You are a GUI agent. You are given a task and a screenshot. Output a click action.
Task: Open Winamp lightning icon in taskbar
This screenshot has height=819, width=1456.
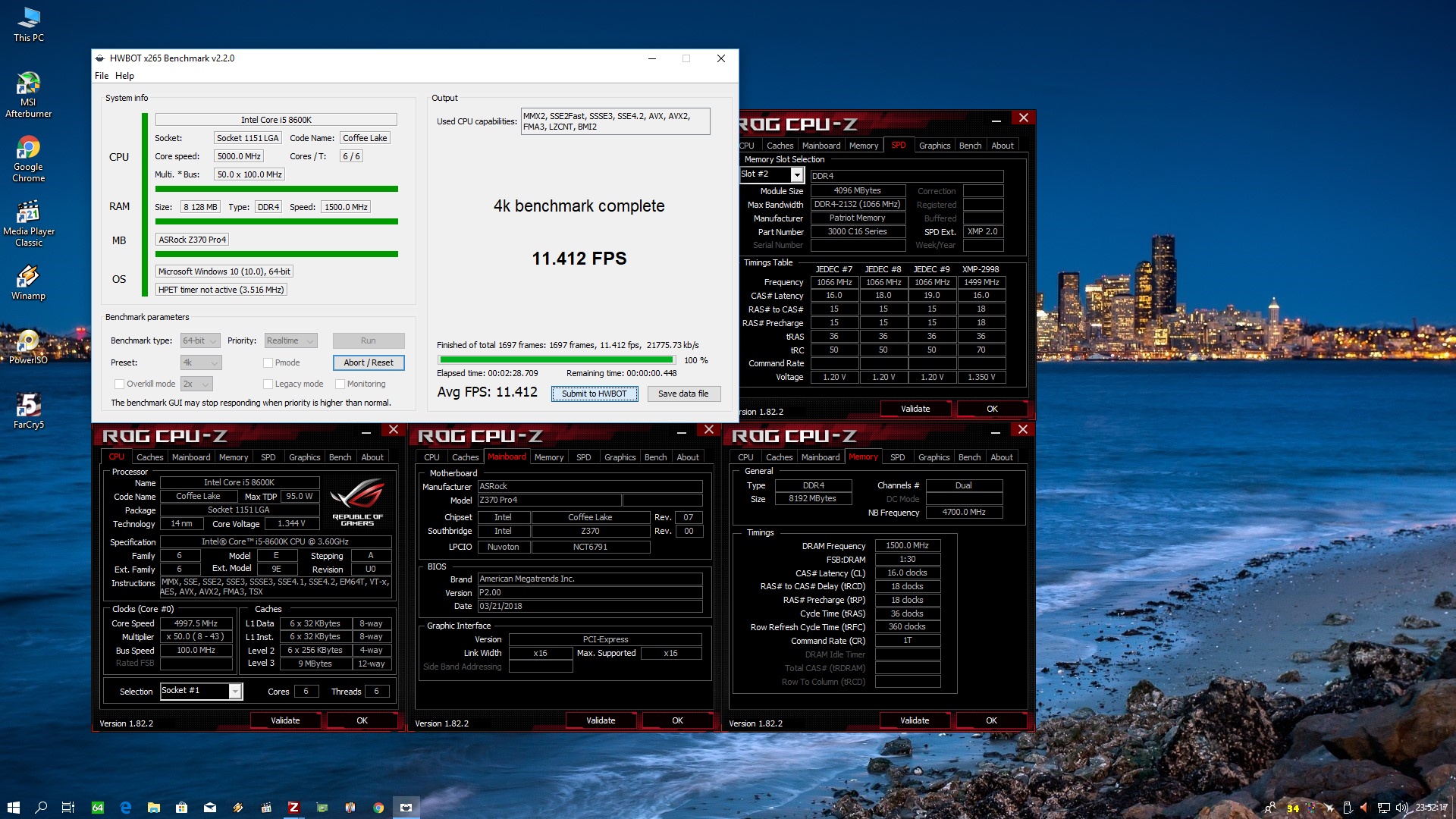click(238, 808)
